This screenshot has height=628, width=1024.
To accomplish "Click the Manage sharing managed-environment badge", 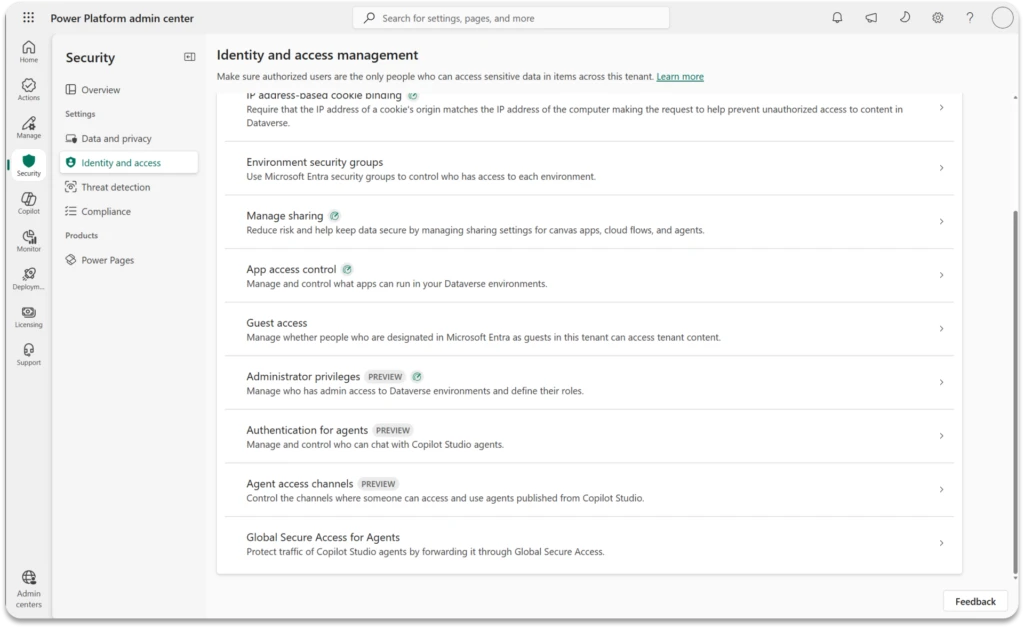I will pos(334,216).
